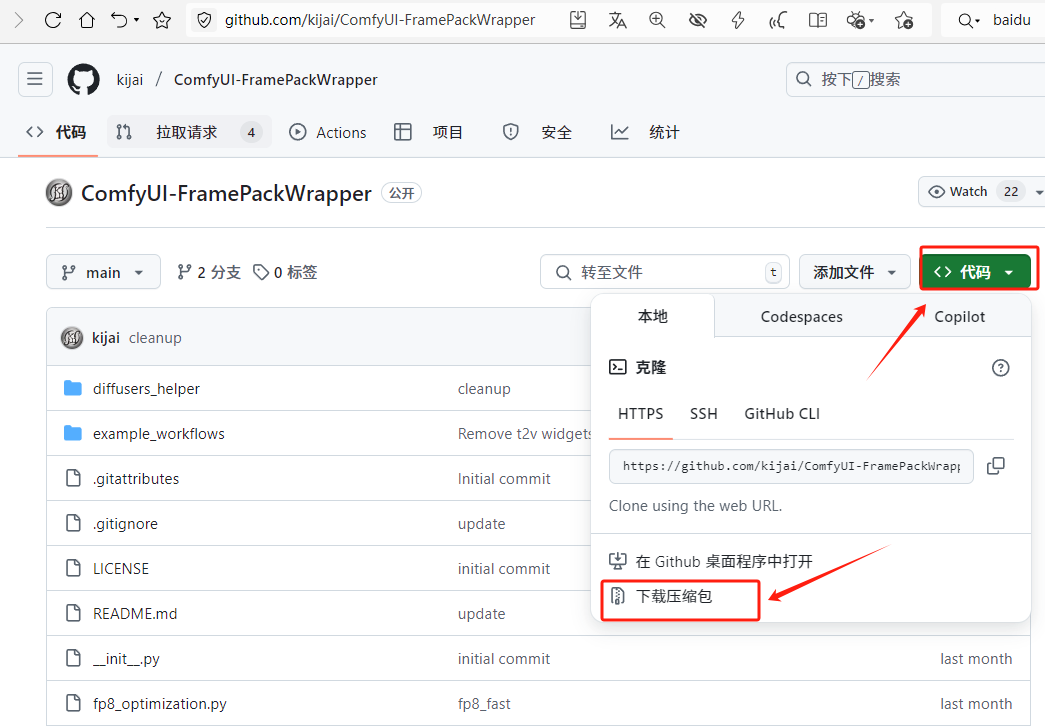Image resolution: width=1045 pixels, height=726 pixels.
Task: Copy clone URL with copy icon
Action: tap(996, 466)
